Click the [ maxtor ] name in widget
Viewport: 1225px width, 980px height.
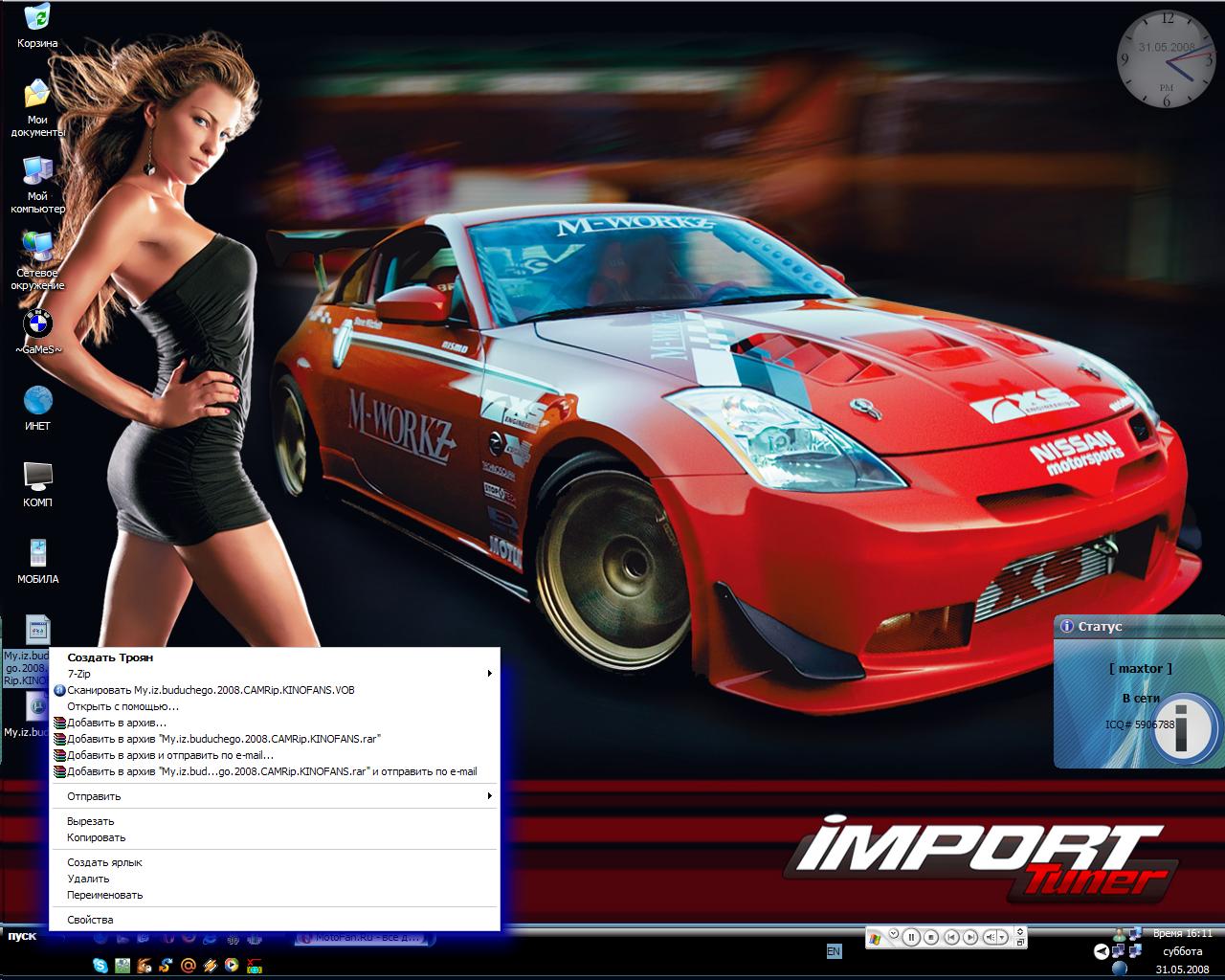(1140, 669)
